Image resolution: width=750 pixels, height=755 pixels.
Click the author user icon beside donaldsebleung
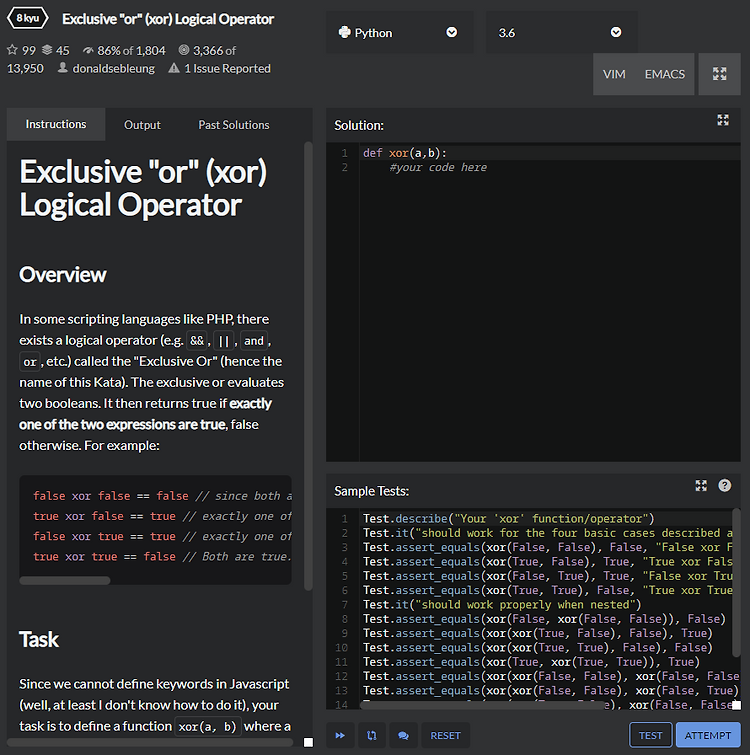(x=63, y=68)
